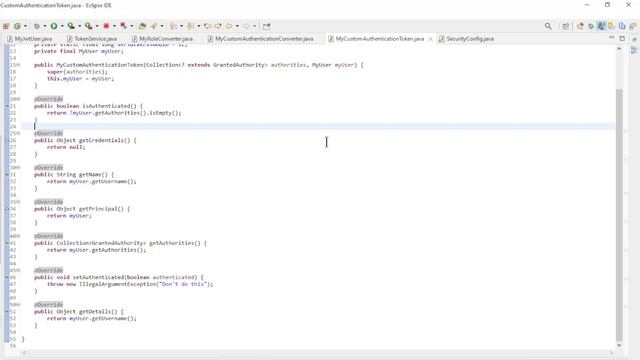Click the red square Terminate icon

106,26
